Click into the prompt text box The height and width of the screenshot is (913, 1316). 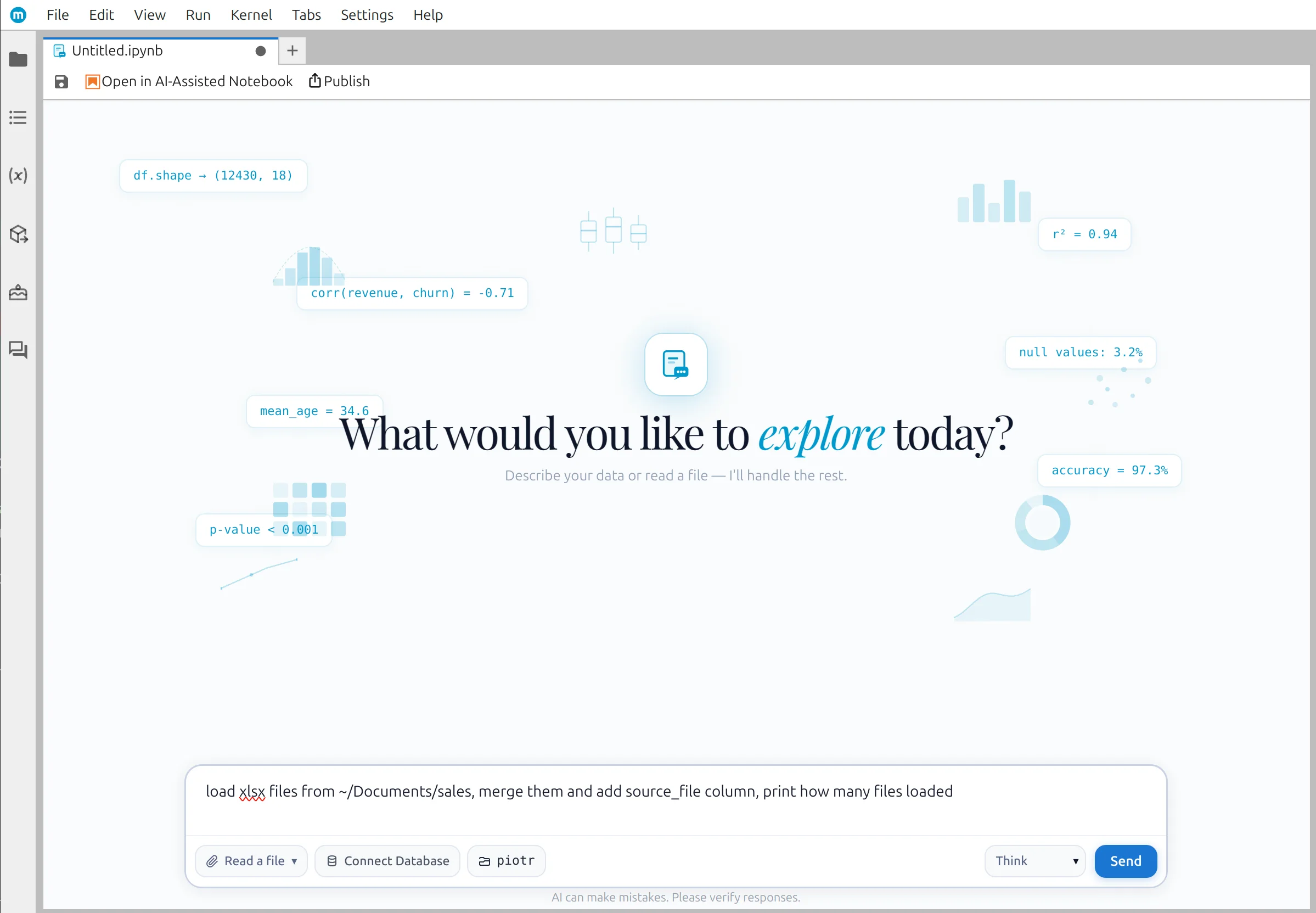click(x=676, y=800)
